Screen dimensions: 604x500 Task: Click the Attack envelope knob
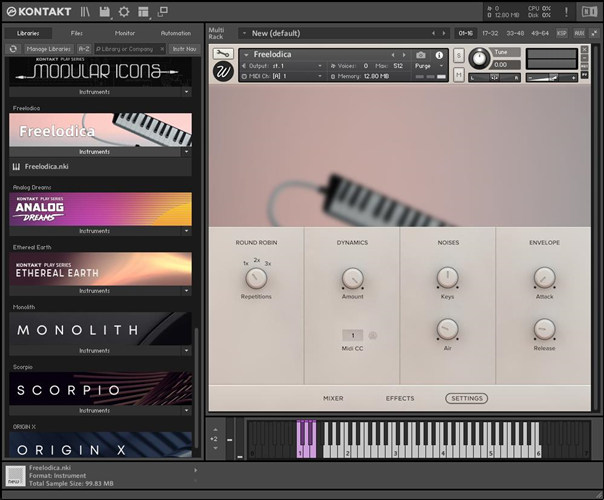pos(544,278)
